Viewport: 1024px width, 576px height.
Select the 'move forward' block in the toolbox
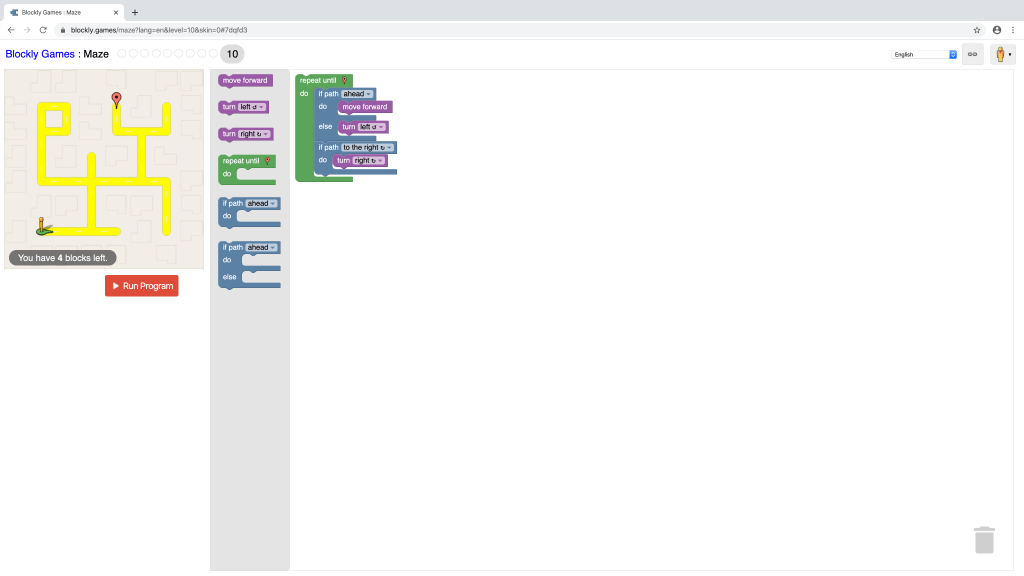point(245,80)
